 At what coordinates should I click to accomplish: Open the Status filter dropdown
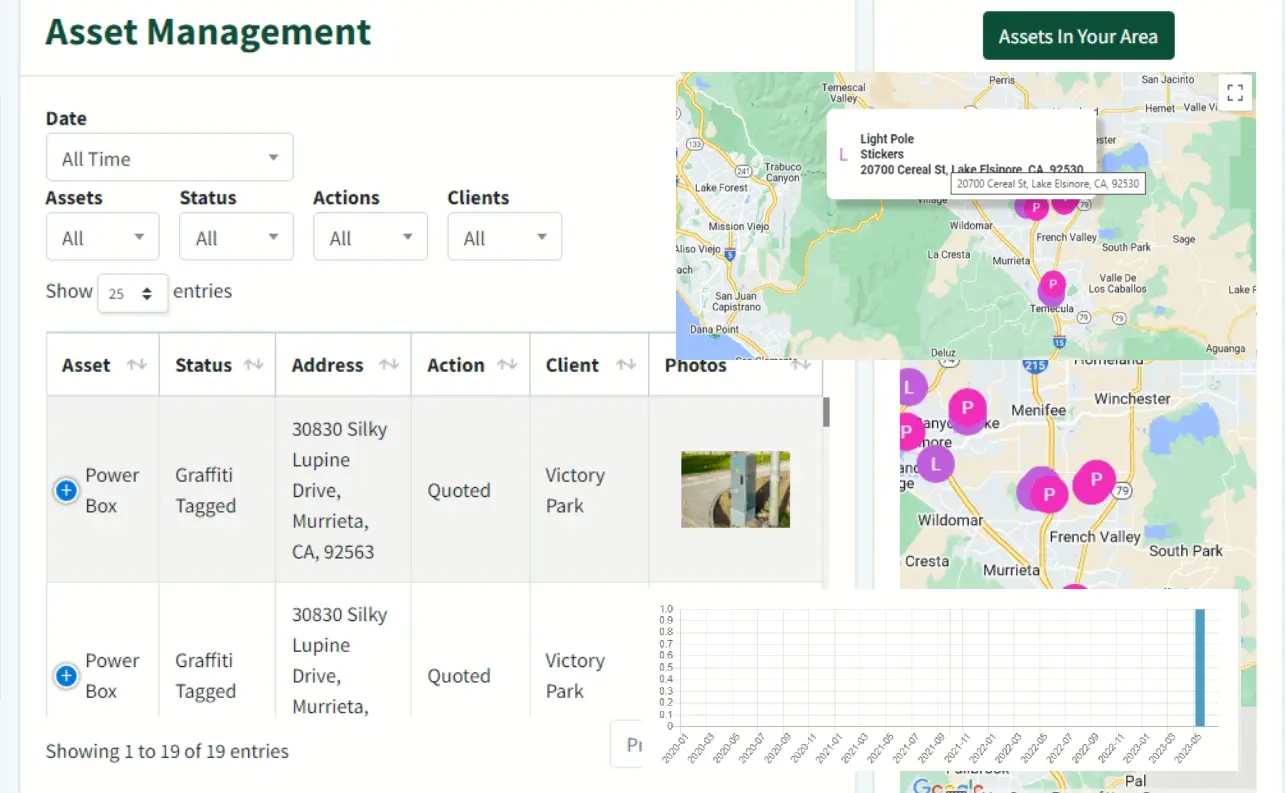[236, 237]
